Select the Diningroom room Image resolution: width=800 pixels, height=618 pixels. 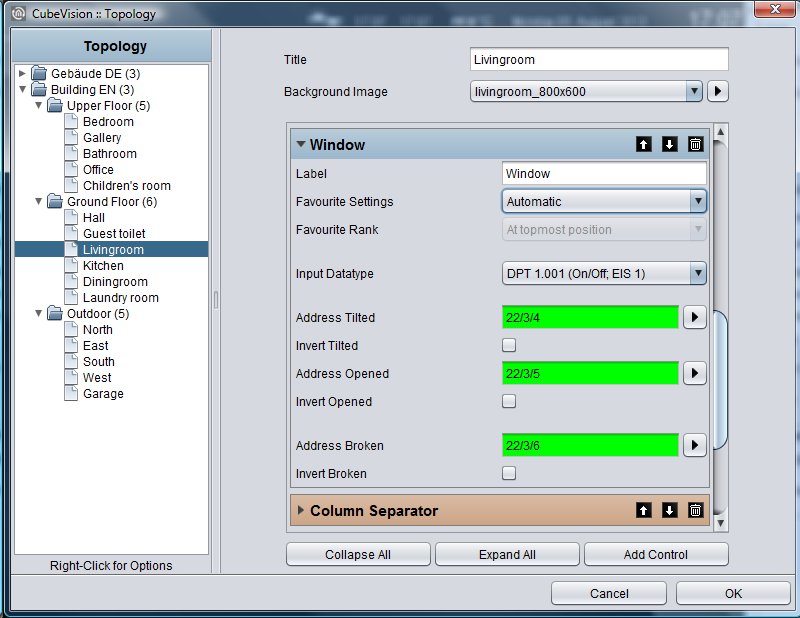(115, 282)
